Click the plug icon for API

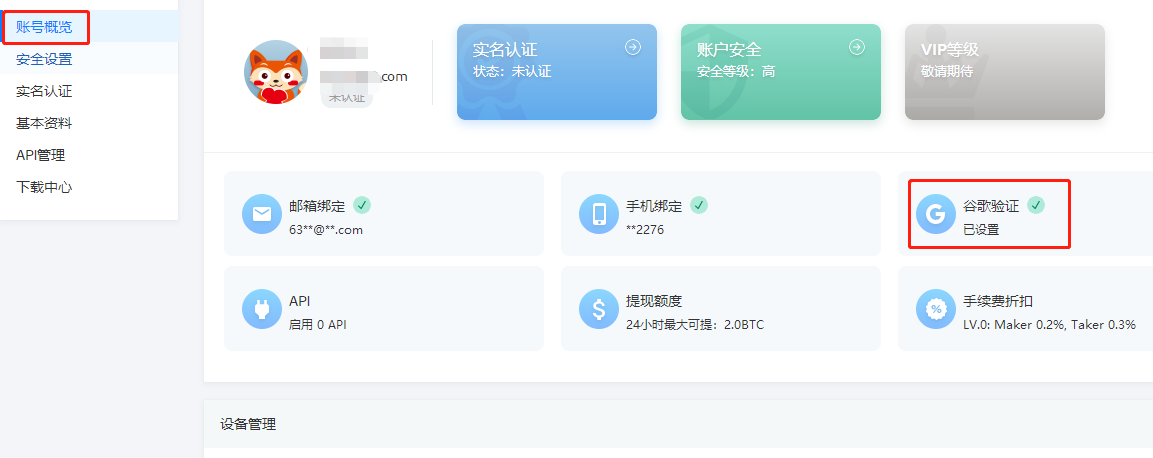(262, 309)
